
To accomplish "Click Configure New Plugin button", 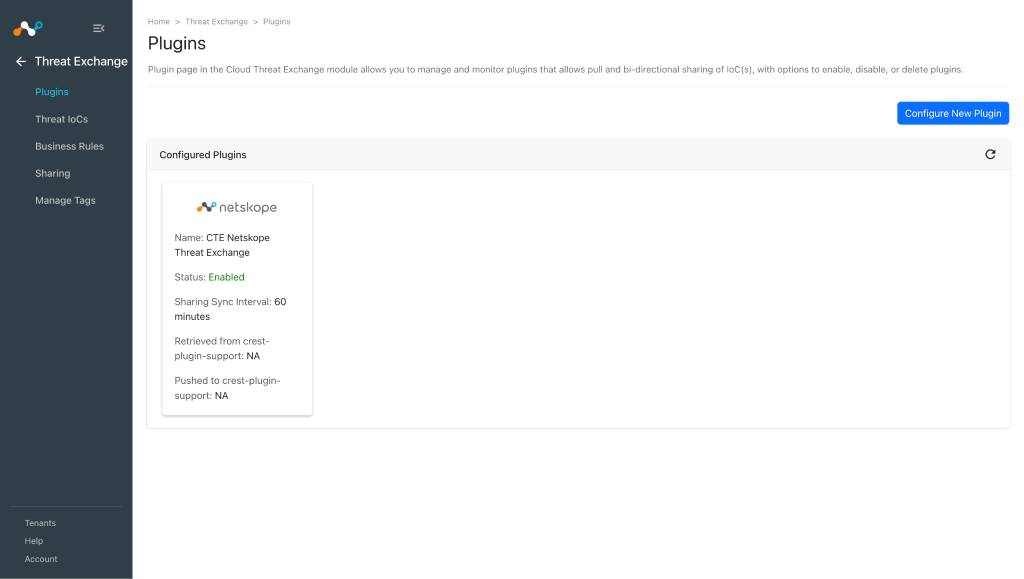I will click(x=953, y=114).
